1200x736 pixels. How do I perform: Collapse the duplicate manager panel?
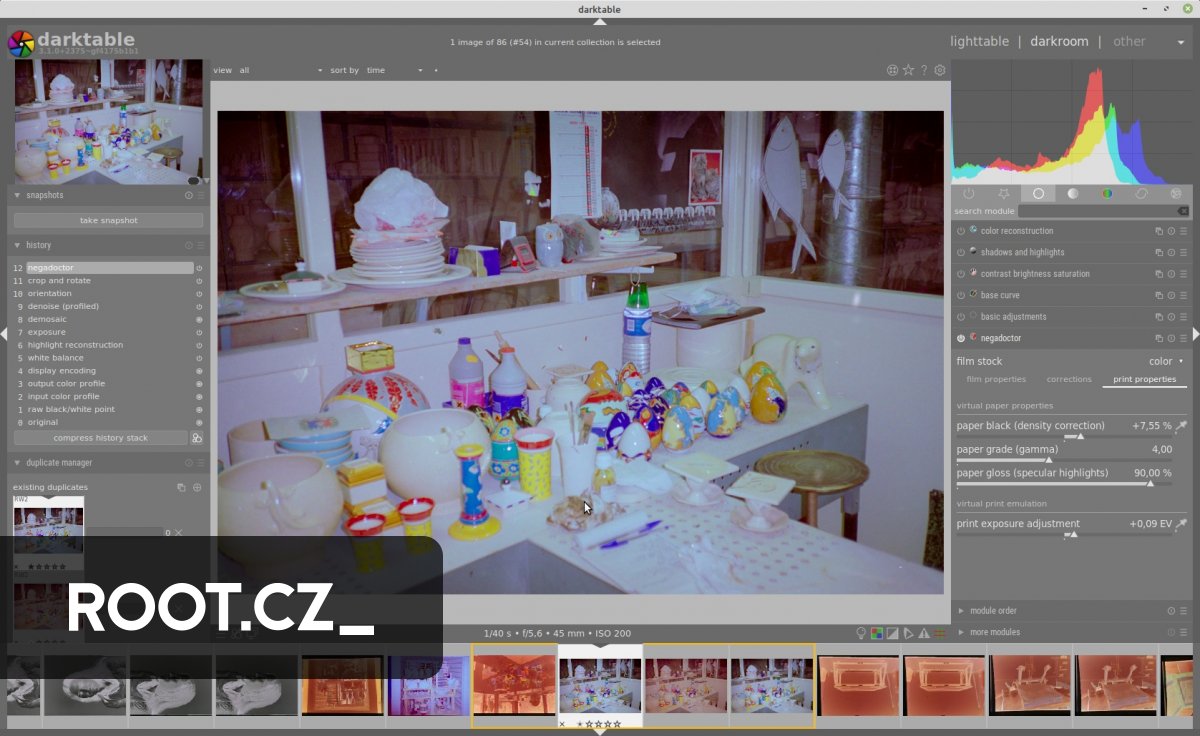pos(18,463)
